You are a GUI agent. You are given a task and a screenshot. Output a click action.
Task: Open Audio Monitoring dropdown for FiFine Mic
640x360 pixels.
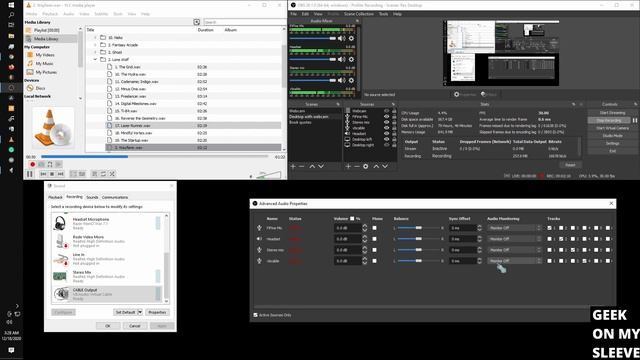tap(514, 228)
